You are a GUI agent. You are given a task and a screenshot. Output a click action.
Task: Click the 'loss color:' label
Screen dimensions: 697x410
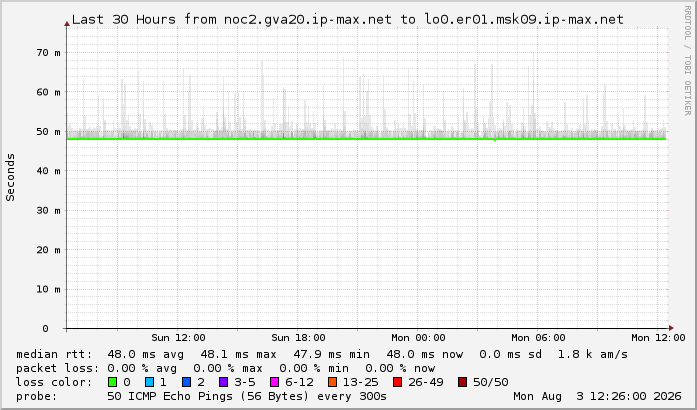pos(54,382)
